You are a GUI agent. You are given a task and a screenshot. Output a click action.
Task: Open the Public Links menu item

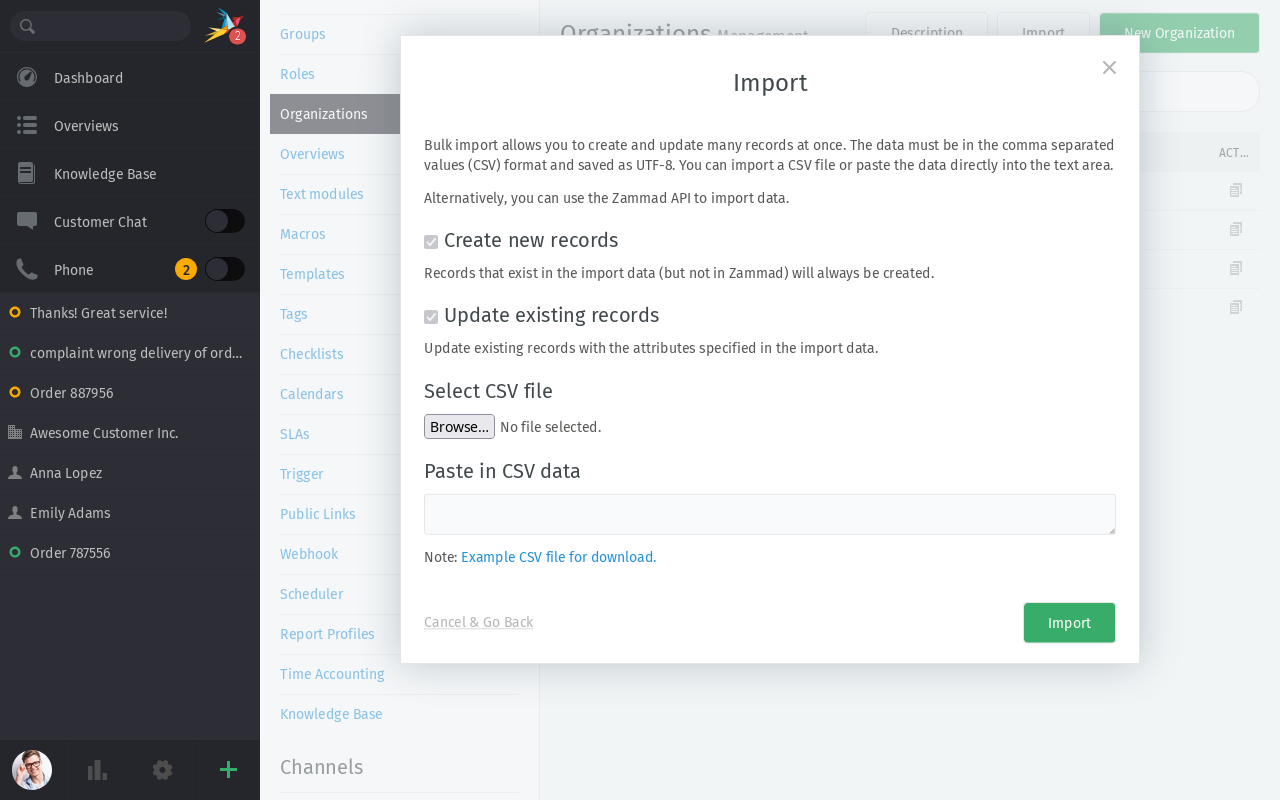pyautogui.click(x=318, y=514)
